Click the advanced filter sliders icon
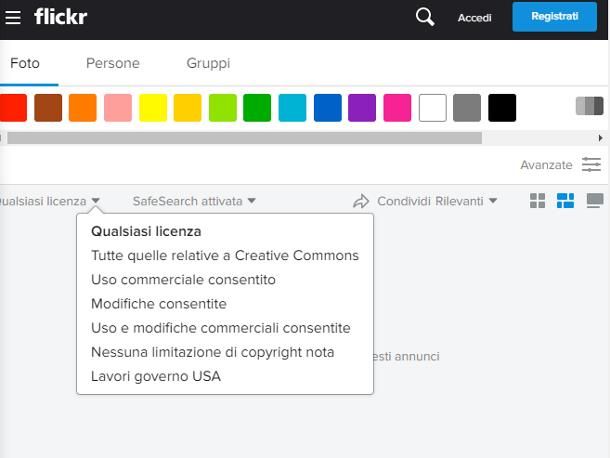This screenshot has width=610, height=458. (x=591, y=165)
